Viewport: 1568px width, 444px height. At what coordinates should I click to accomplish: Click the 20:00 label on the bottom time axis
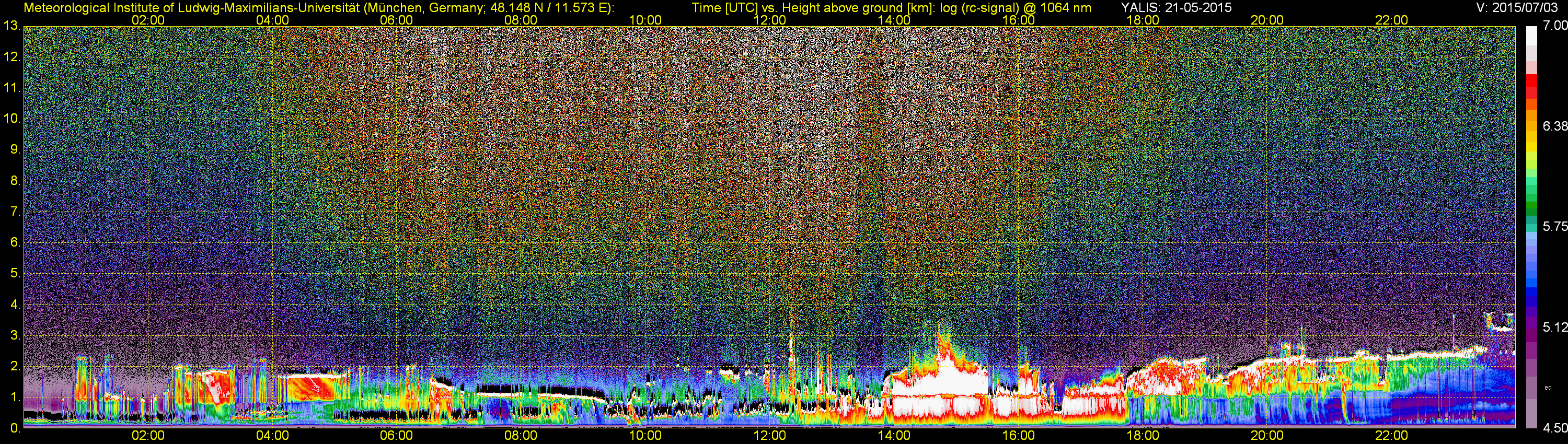(x=1267, y=436)
